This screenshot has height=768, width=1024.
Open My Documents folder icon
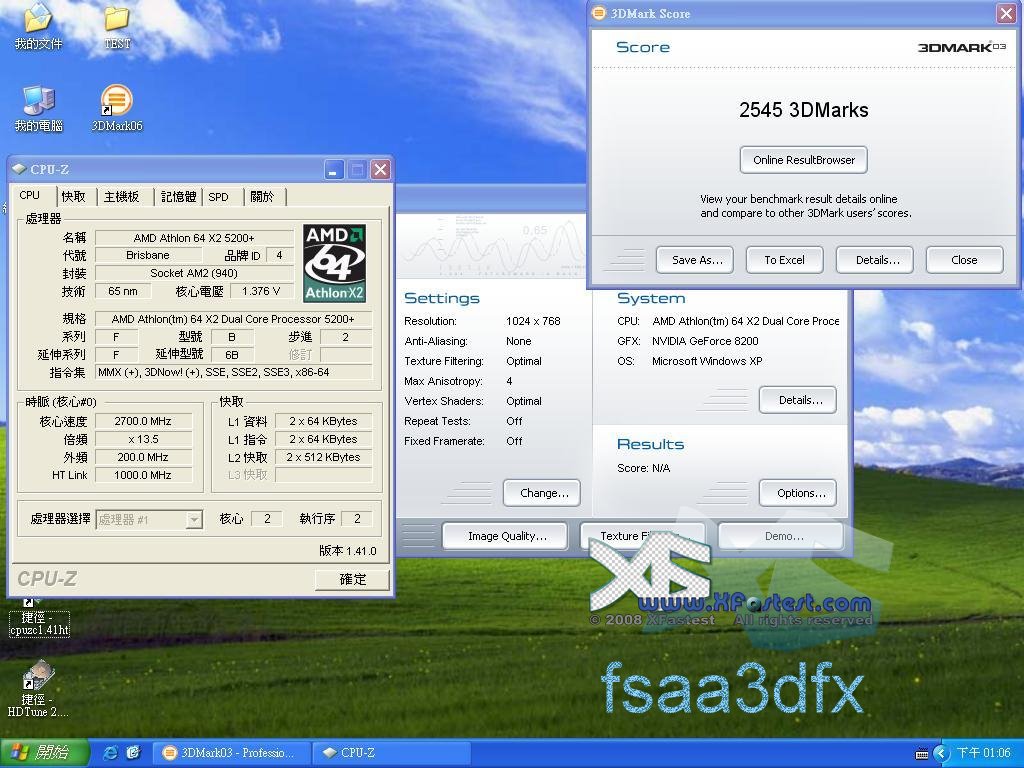pyautogui.click(x=38, y=20)
